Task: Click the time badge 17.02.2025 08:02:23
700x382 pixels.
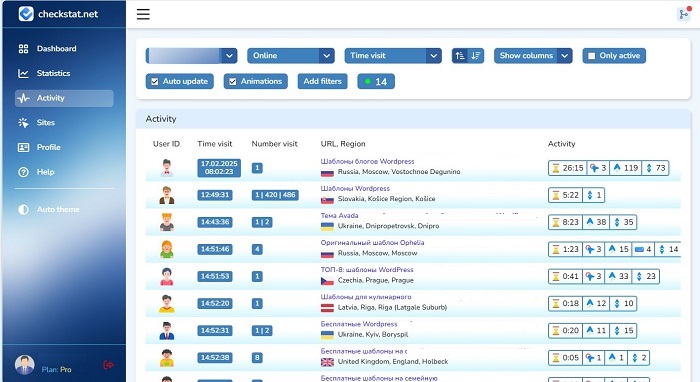Action: point(219,168)
